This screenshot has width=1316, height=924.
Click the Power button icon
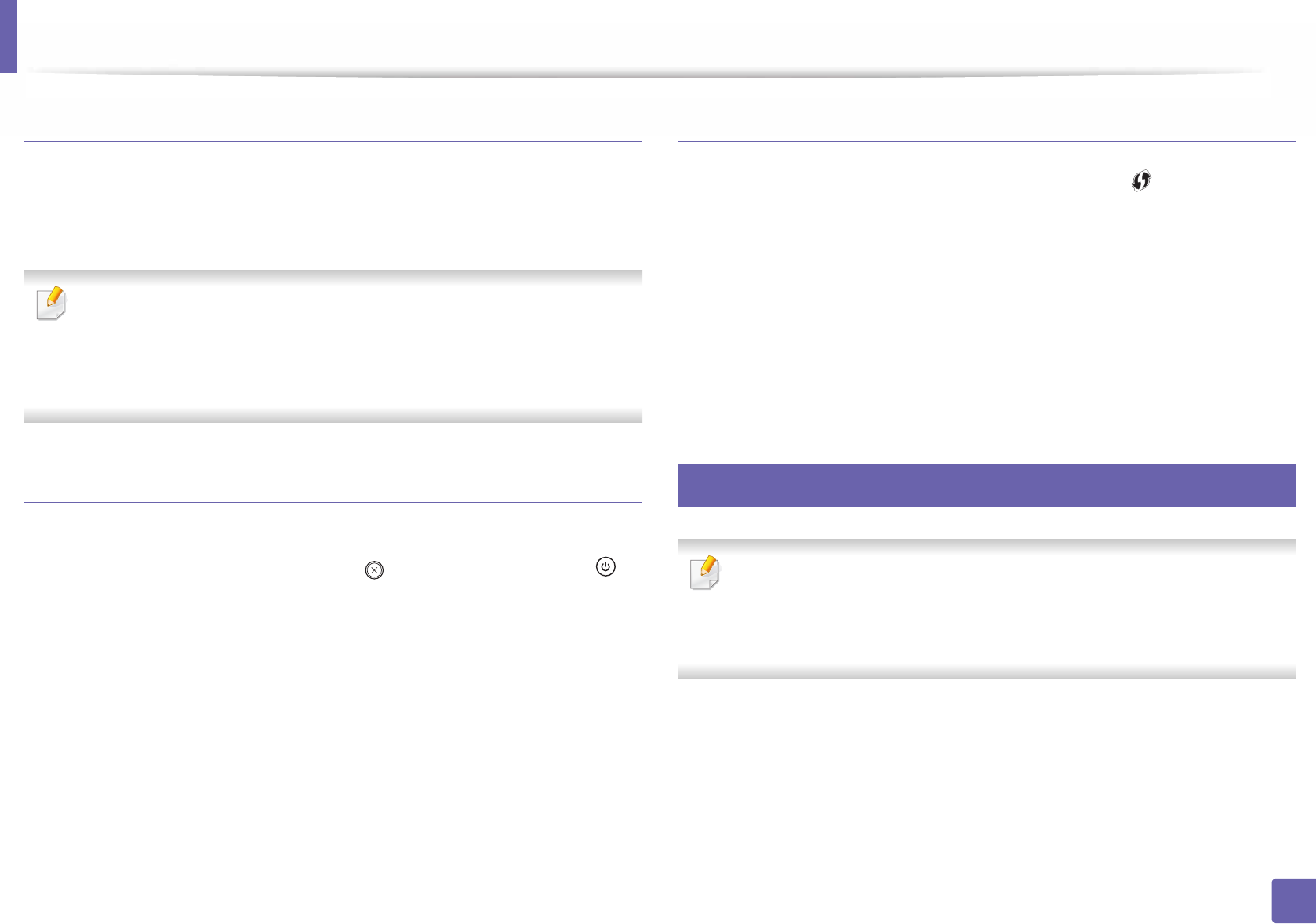click(x=605, y=566)
